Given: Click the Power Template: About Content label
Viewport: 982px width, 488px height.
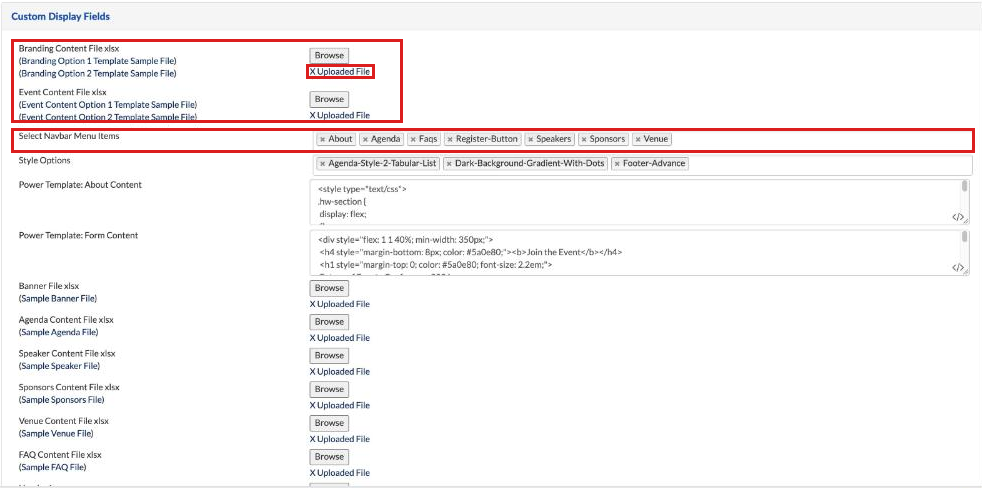Looking at the screenshot, I should click(x=80, y=185).
